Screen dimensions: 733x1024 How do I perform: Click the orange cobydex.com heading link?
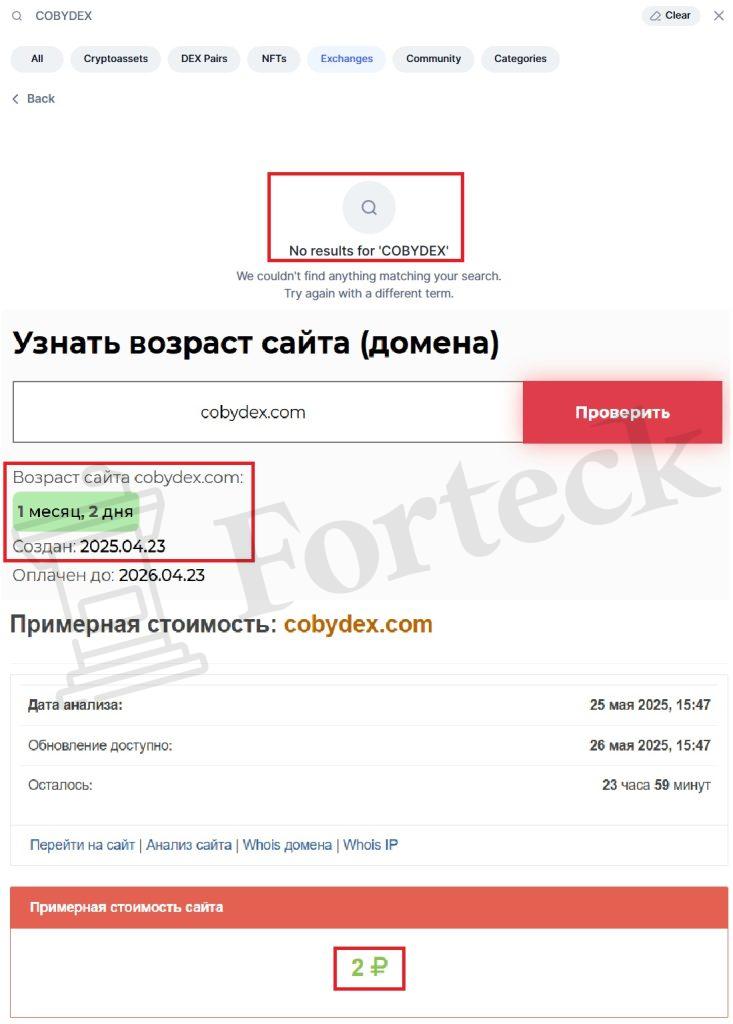(x=358, y=624)
